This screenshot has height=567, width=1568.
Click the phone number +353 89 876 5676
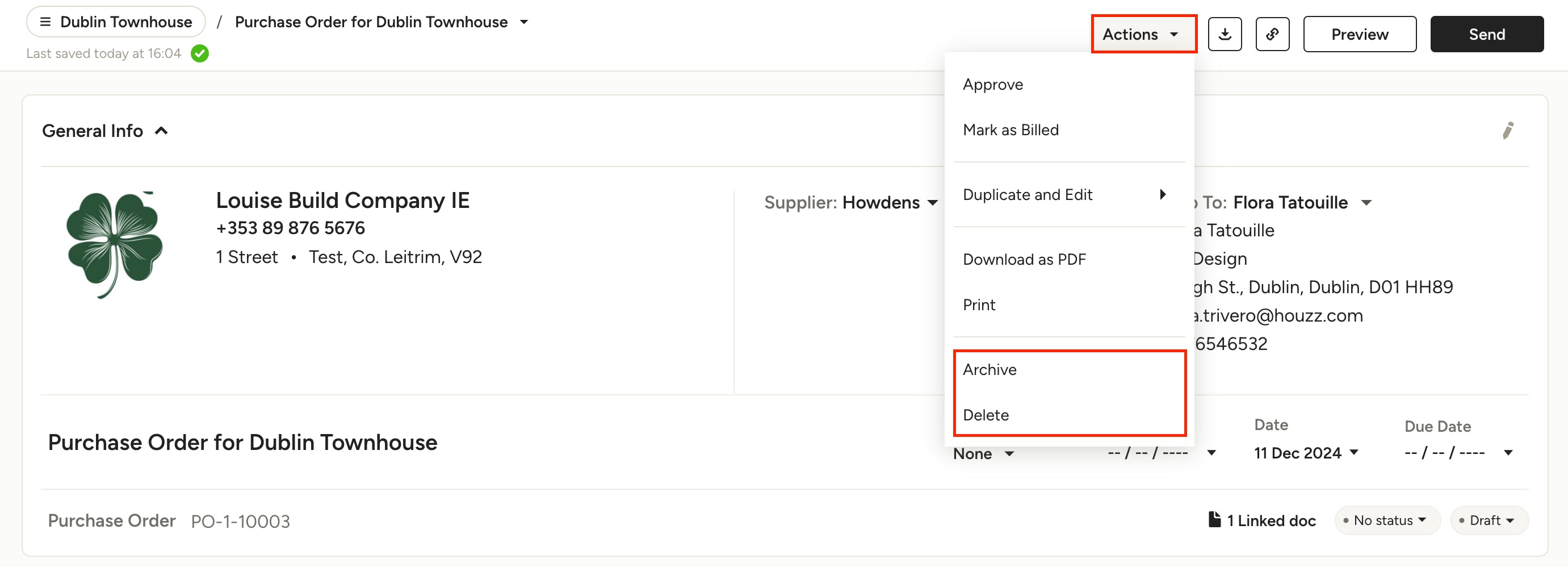tap(290, 228)
